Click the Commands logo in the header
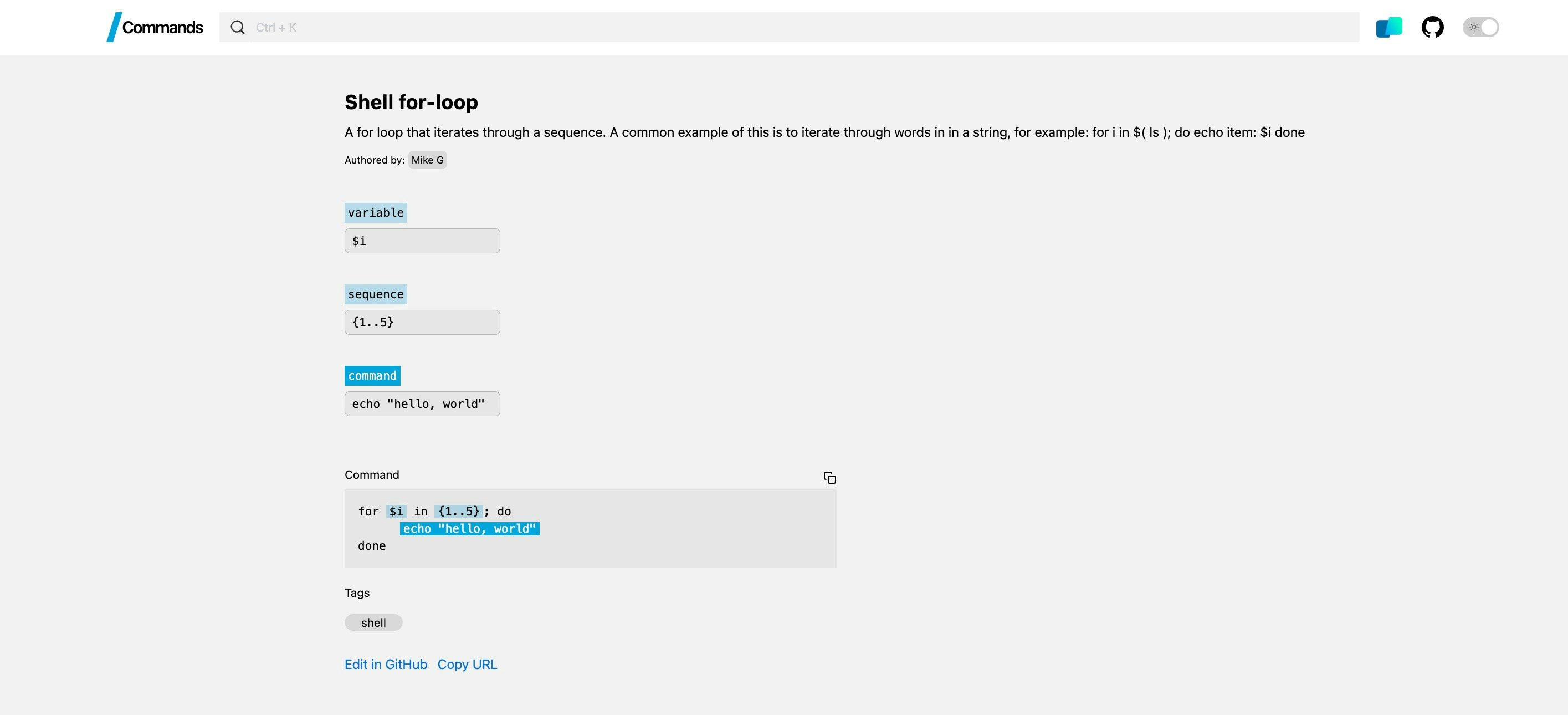 coord(155,27)
